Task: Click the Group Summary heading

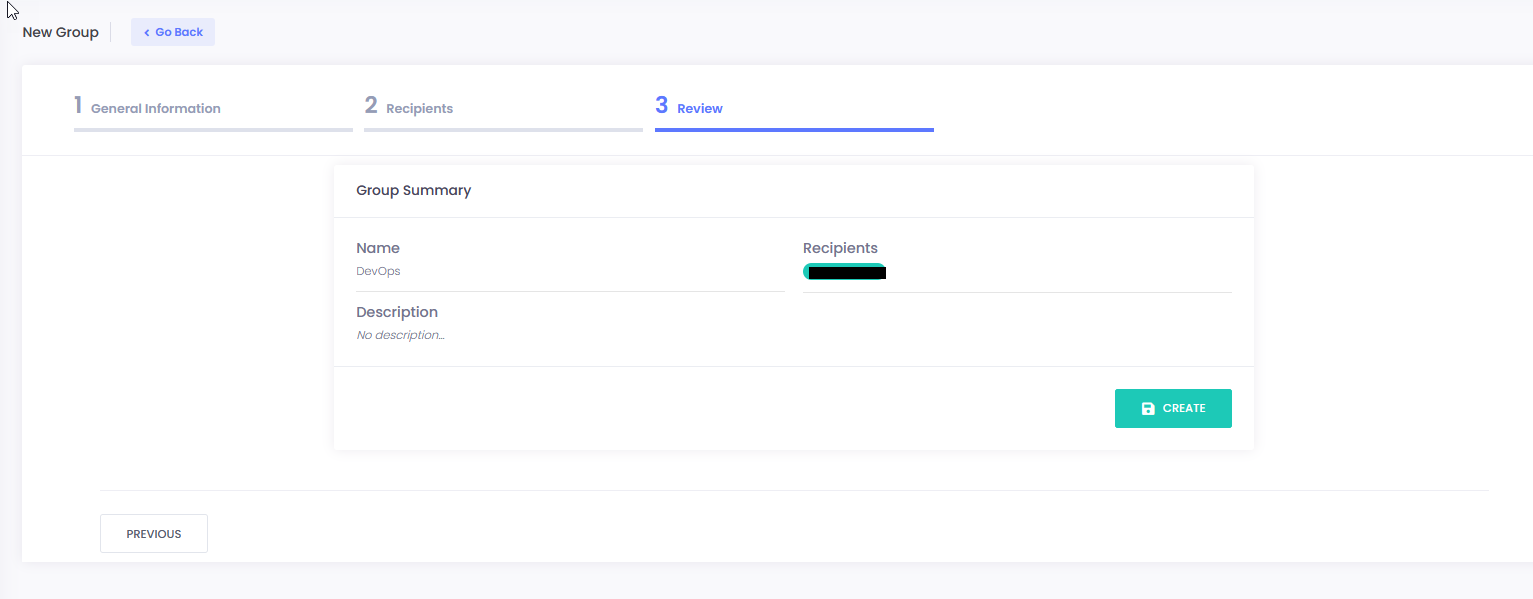Action: coord(413,190)
